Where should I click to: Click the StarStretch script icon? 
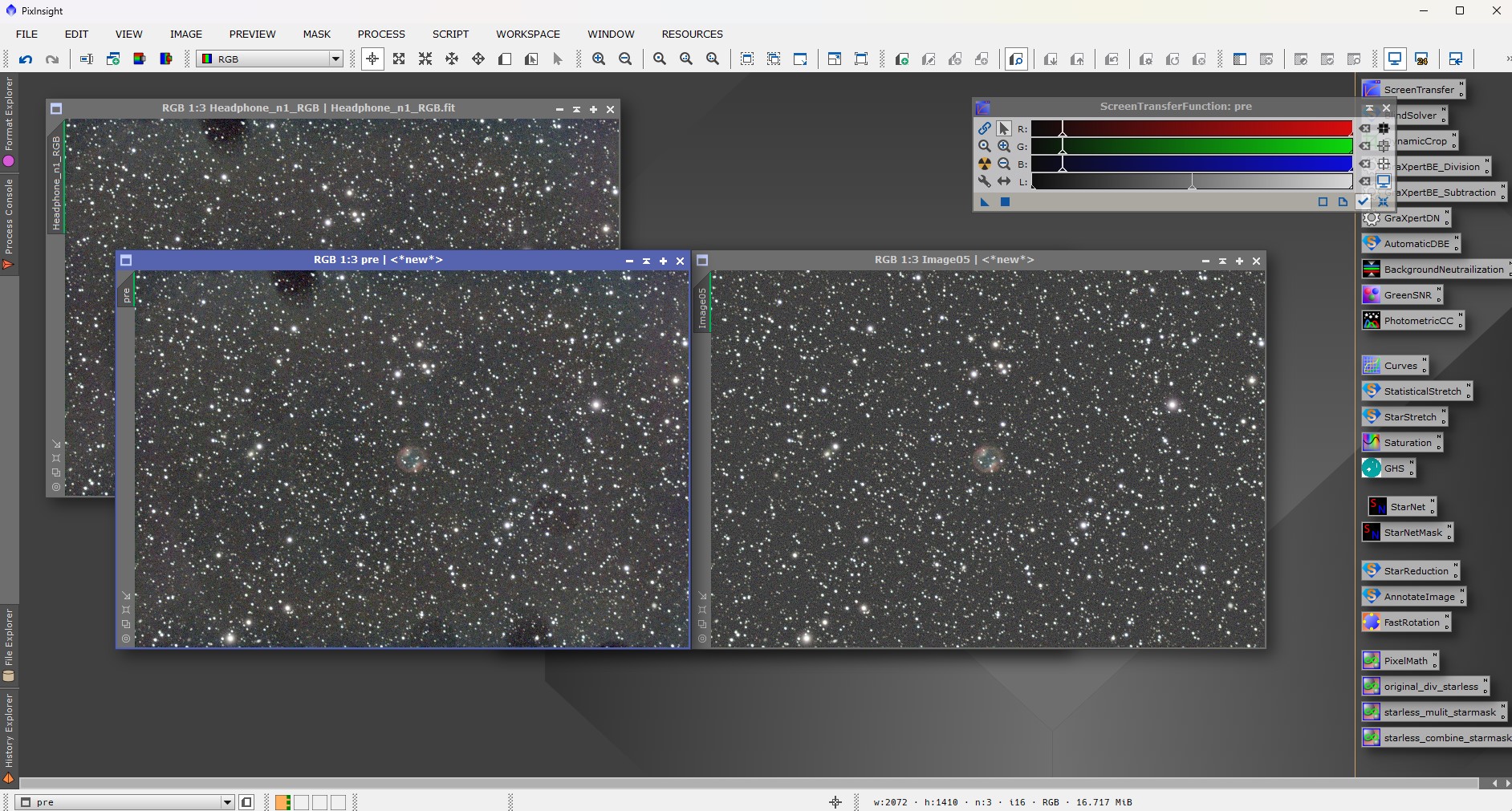[x=1404, y=416]
